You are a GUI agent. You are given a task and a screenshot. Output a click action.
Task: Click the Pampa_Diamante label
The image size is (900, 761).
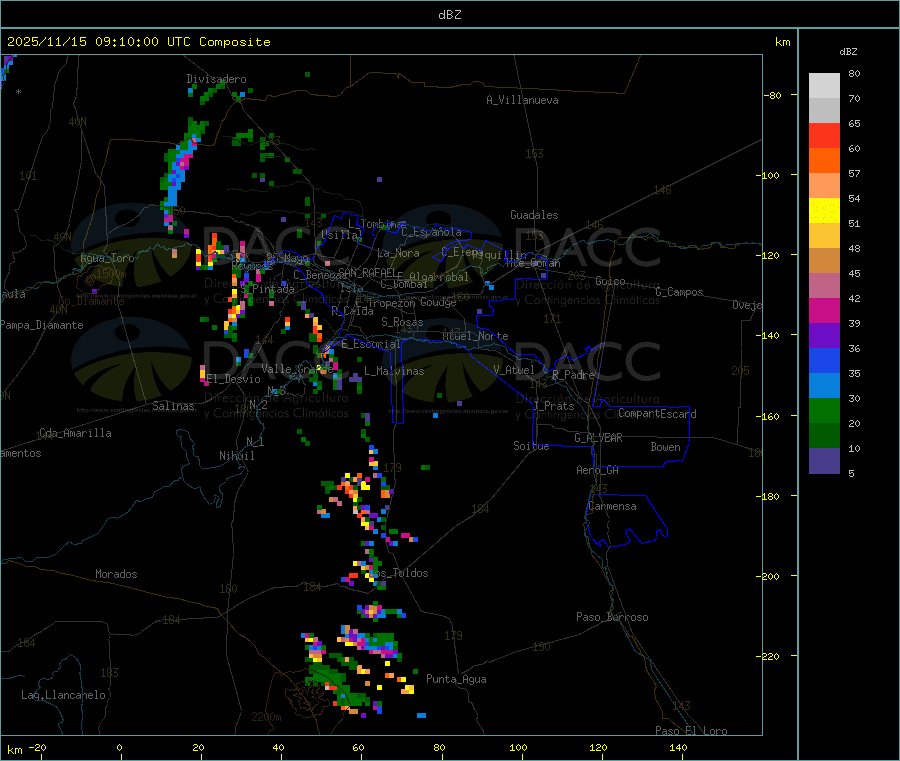[41, 325]
